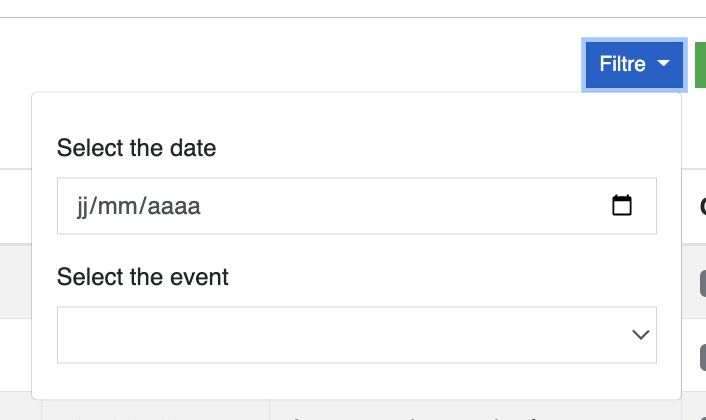
Task: Toggle the blue Filtre dropdown button
Action: pos(634,65)
